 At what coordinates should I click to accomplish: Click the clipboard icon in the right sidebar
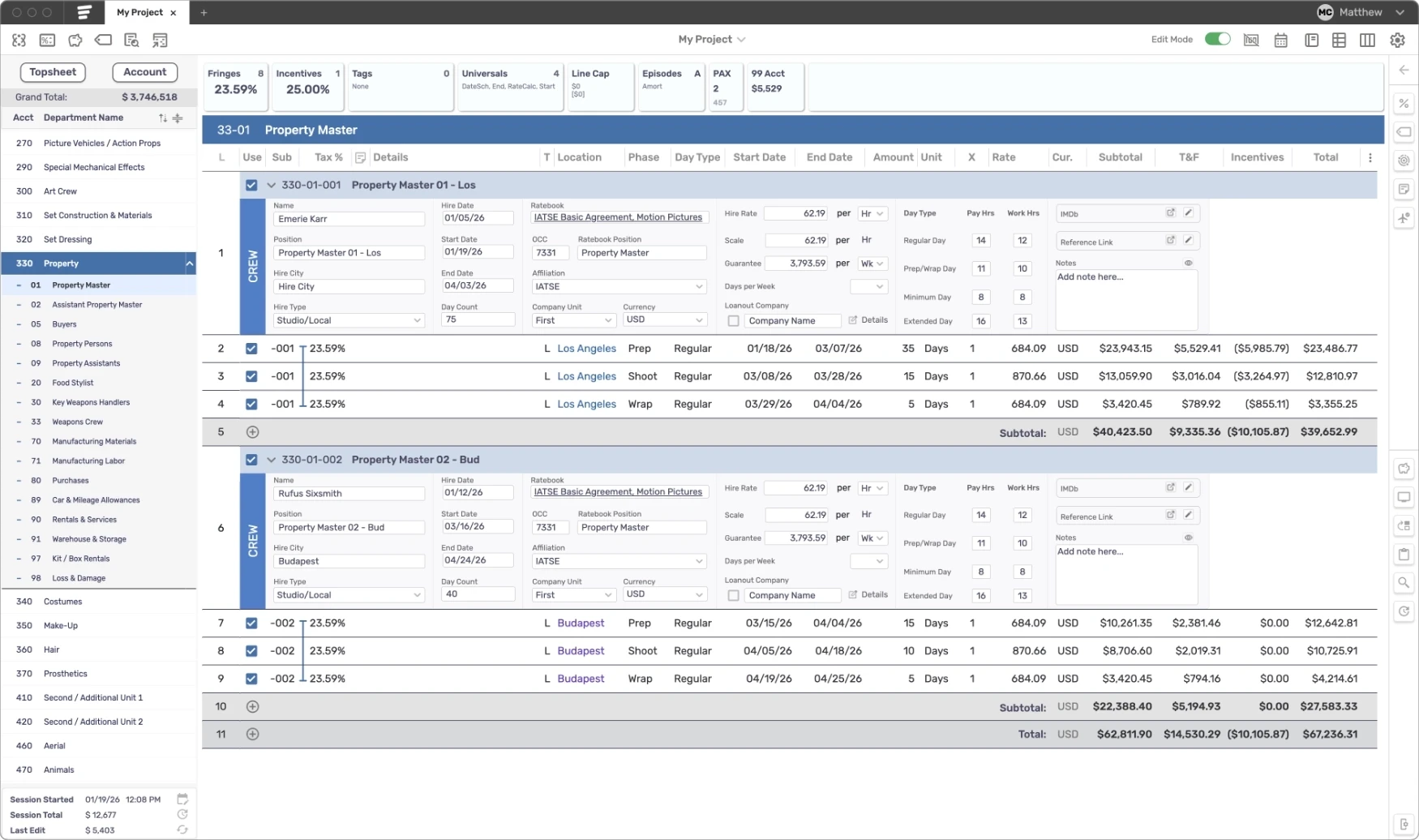1405,555
